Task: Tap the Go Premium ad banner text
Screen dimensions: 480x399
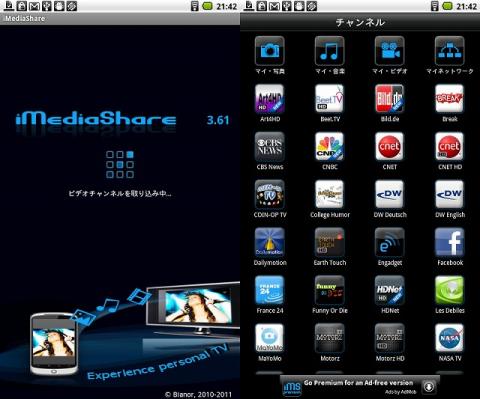Action: (x=358, y=383)
